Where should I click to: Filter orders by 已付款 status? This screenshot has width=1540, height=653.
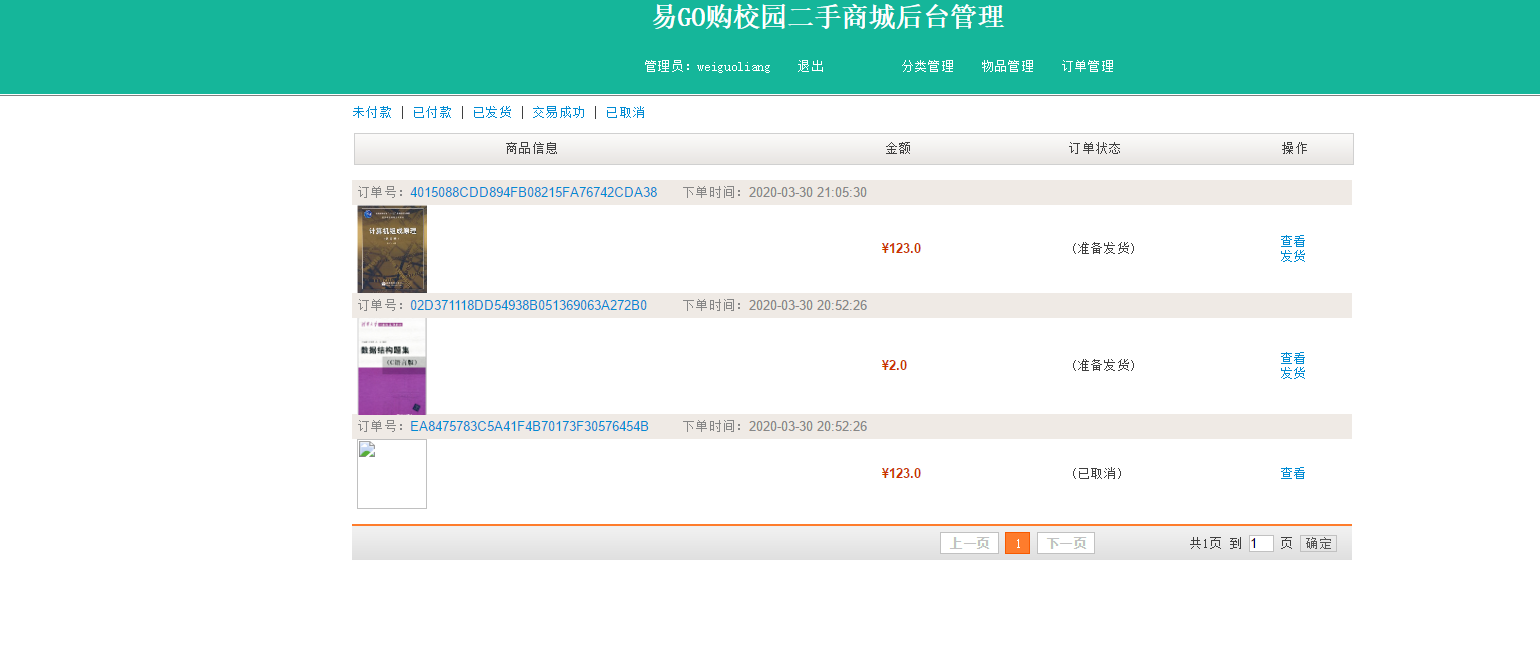click(x=432, y=113)
